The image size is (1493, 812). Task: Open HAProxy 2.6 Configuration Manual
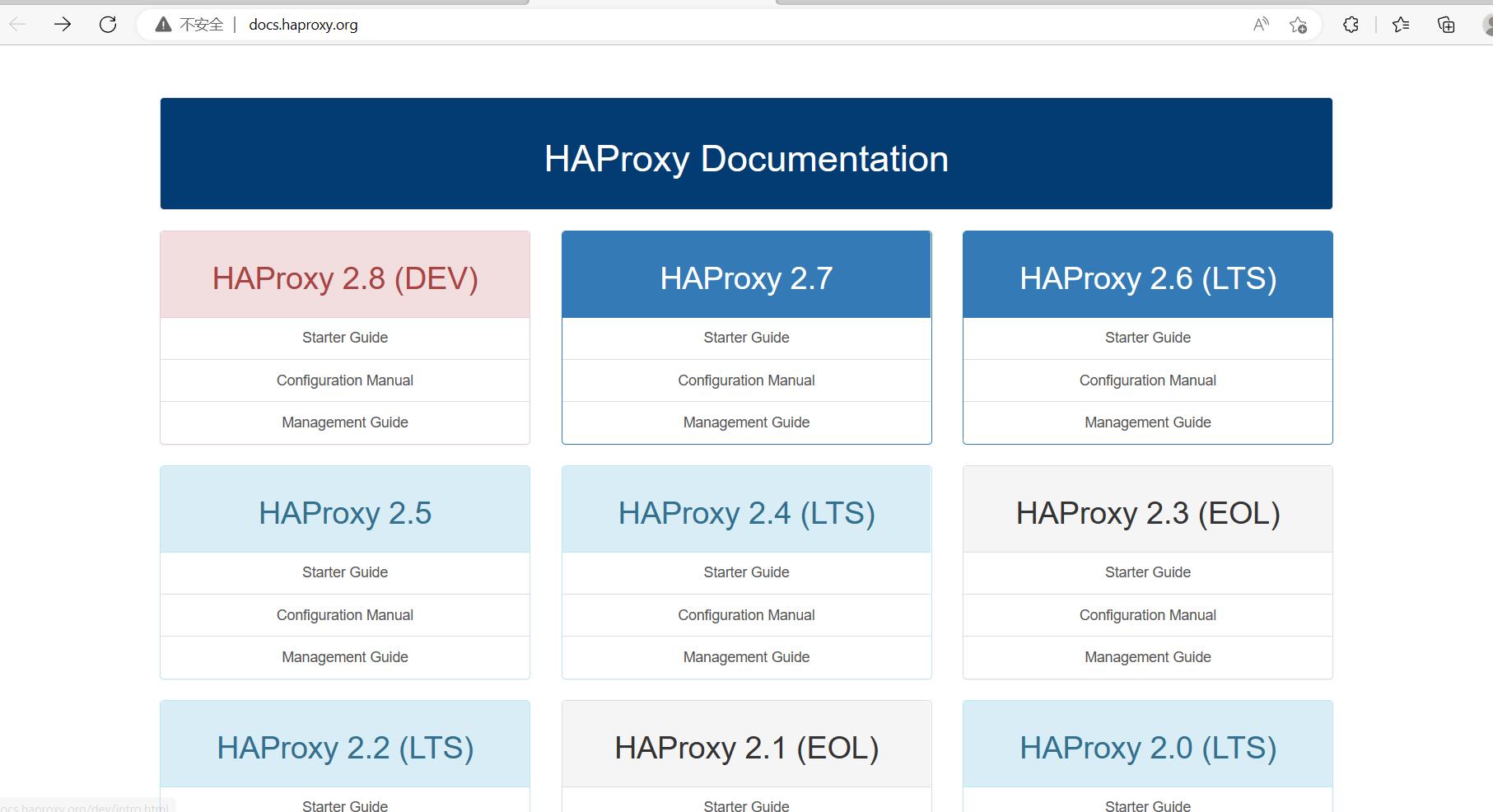1148,380
